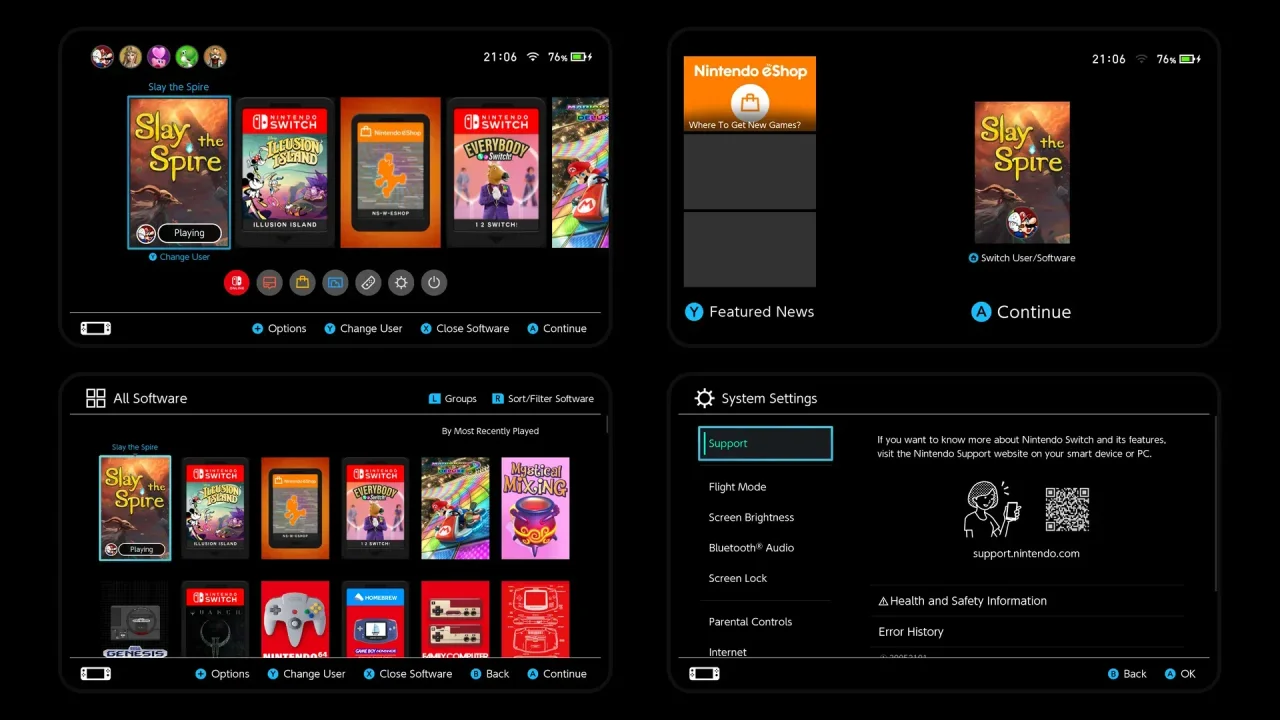Click the support QR code in System Settings
Viewport: 1280px width, 720px height.
1067,509
